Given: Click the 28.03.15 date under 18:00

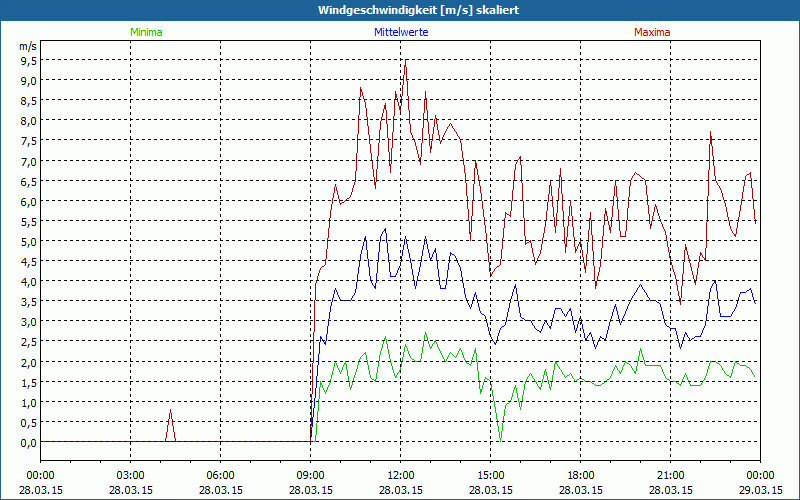Looking at the screenshot, I should point(581,490).
